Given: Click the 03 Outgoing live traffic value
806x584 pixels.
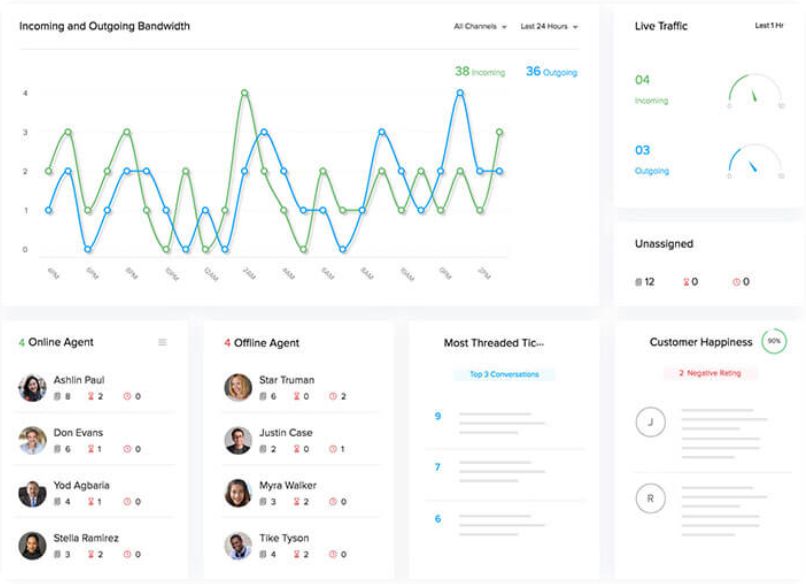Looking at the screenshot, I should click(652, 160).
